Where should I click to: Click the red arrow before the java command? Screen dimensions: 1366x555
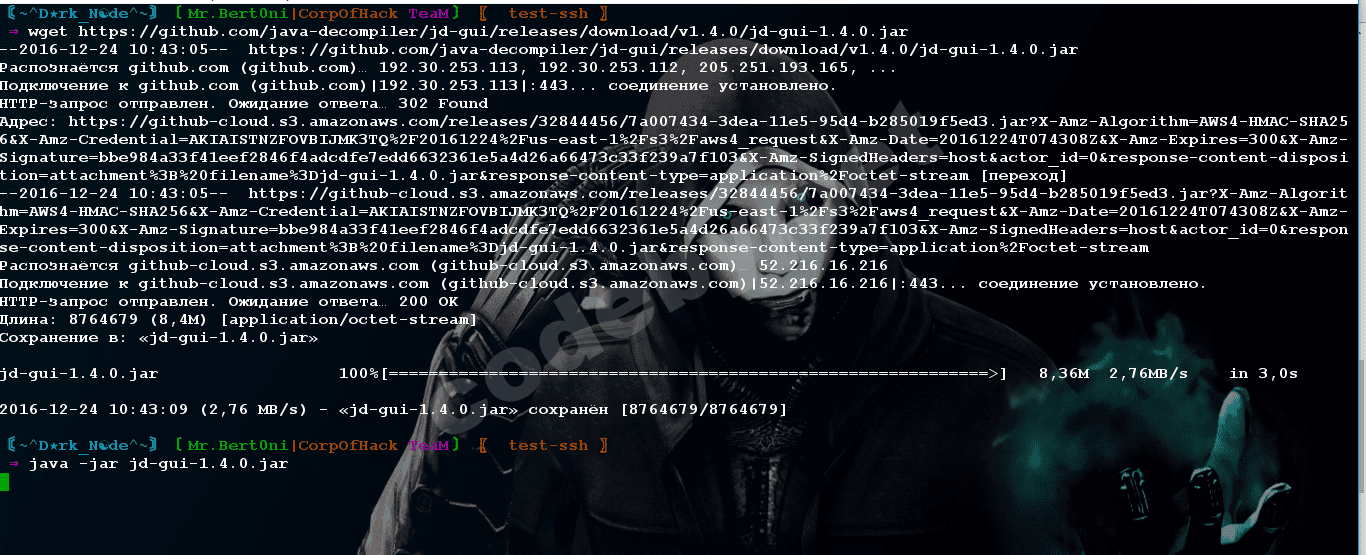pos(14,464)
